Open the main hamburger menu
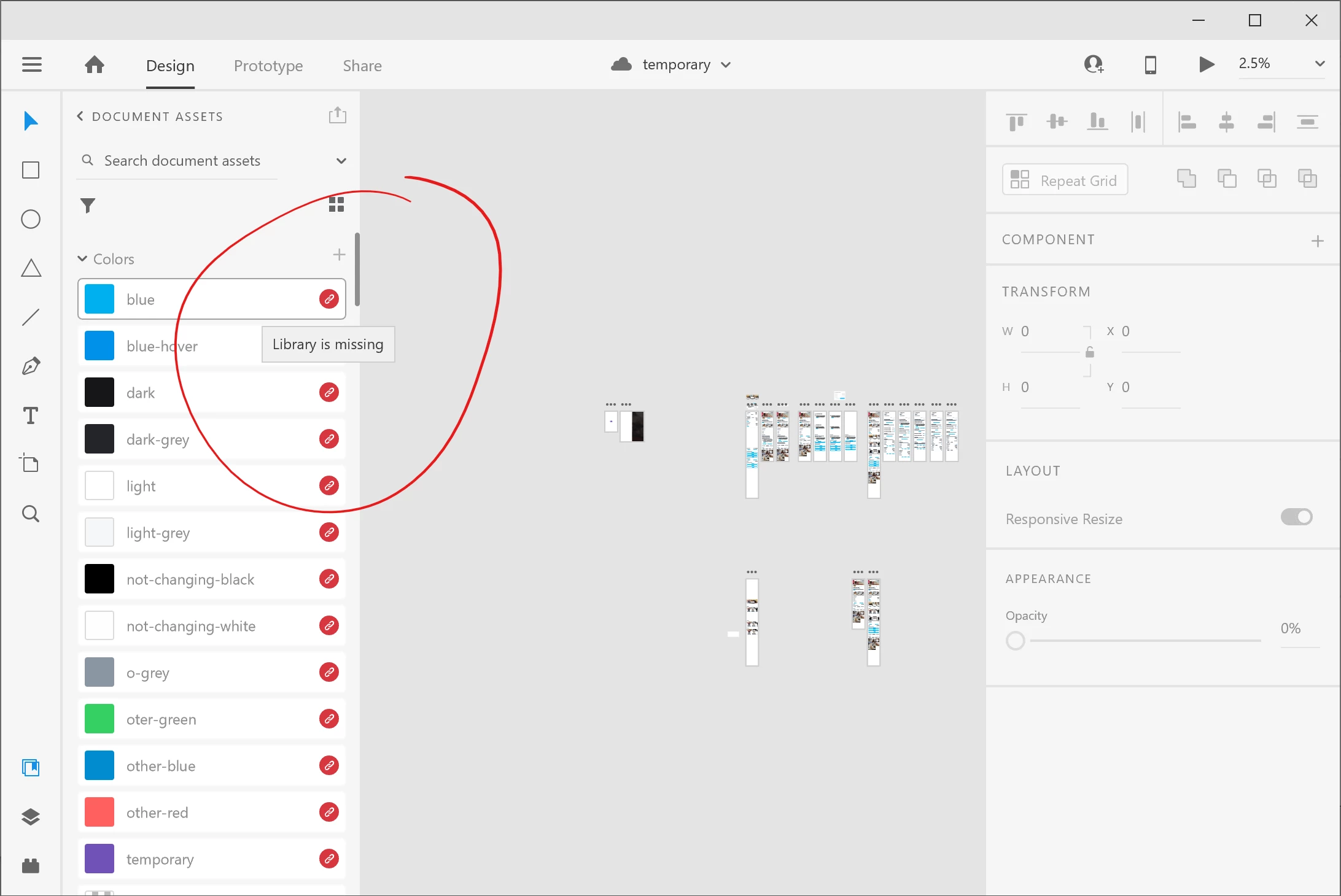Viewport: 1341px width, 896px height. point(32,64)
